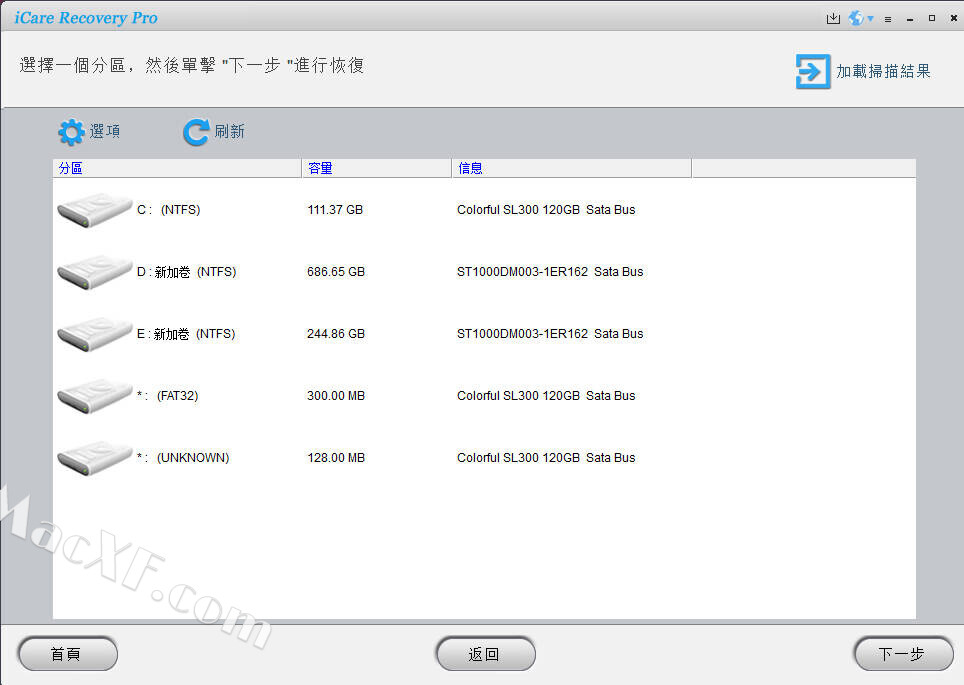Maximize the iCare Recovery Pro window

point(932,18)
